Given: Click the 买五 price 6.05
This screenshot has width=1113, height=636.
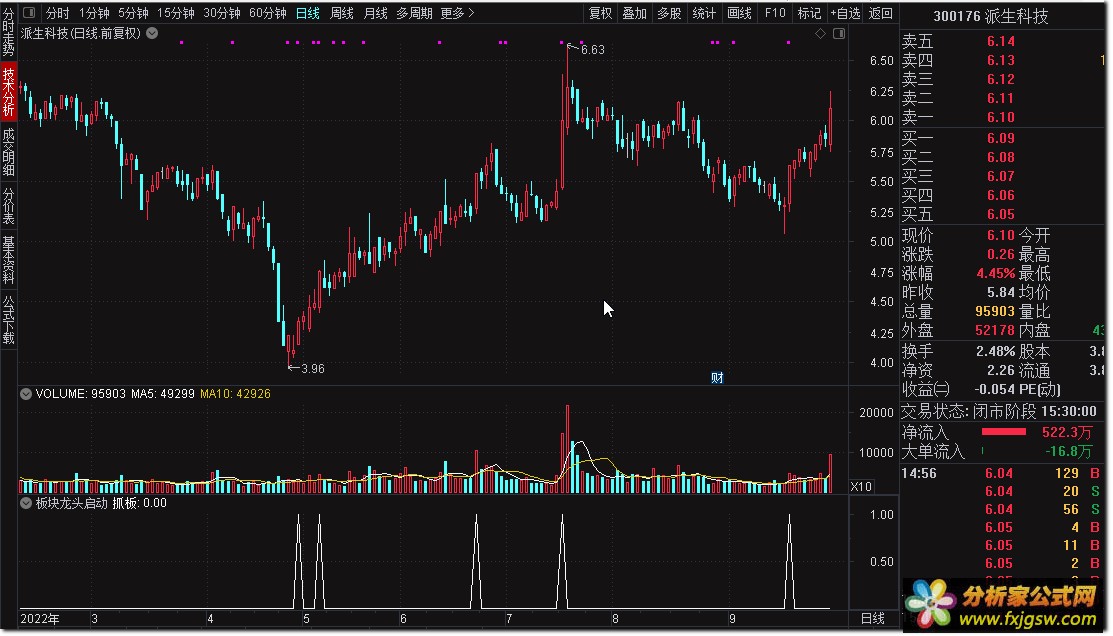Looking at the screenshot, I should point(1001,214).
